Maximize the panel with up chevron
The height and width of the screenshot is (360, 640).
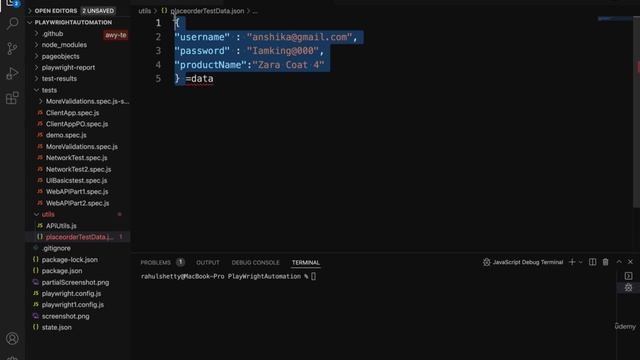tap(619, 262)
